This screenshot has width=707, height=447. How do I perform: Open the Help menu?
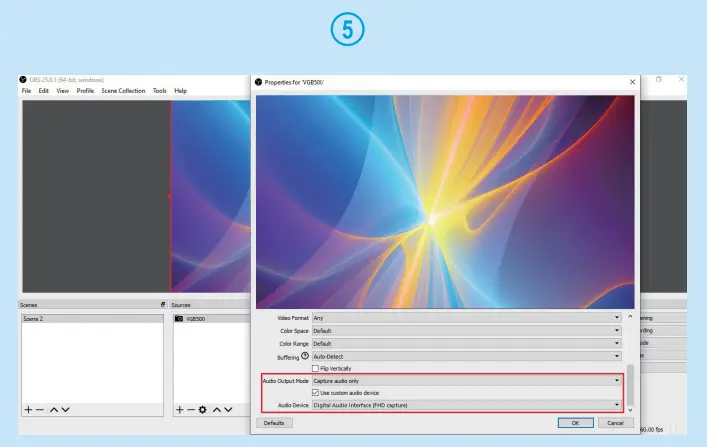pos(180,91)
